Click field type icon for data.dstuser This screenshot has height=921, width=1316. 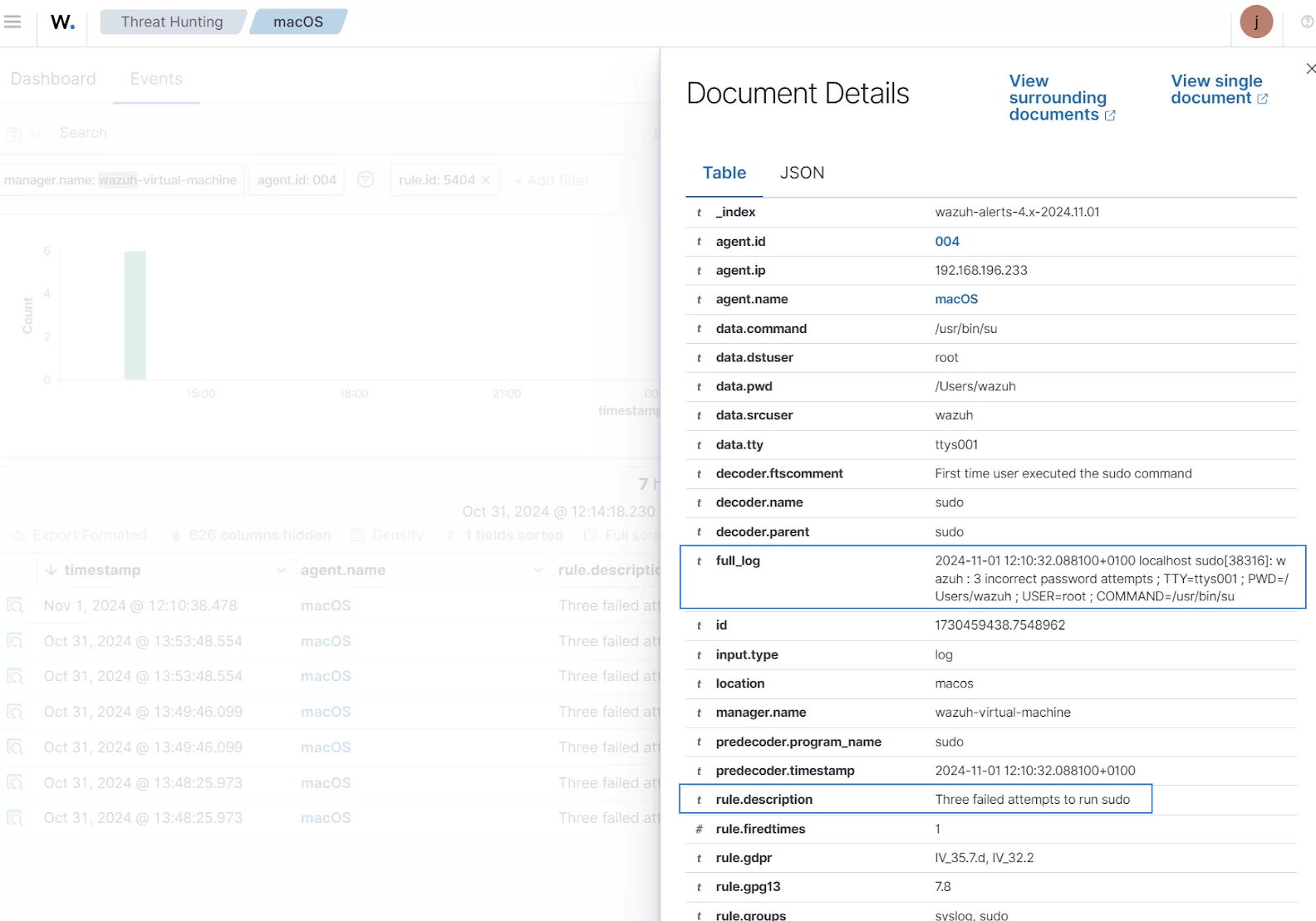click(699, 358)
